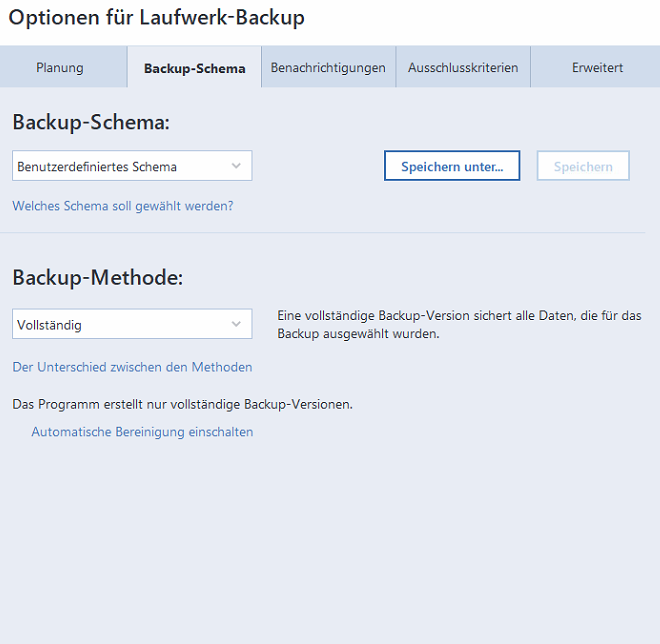This screenshot has width=660, height=644.
Task: Click the Speichern unter... button
Action: click(x=452, y=166)
